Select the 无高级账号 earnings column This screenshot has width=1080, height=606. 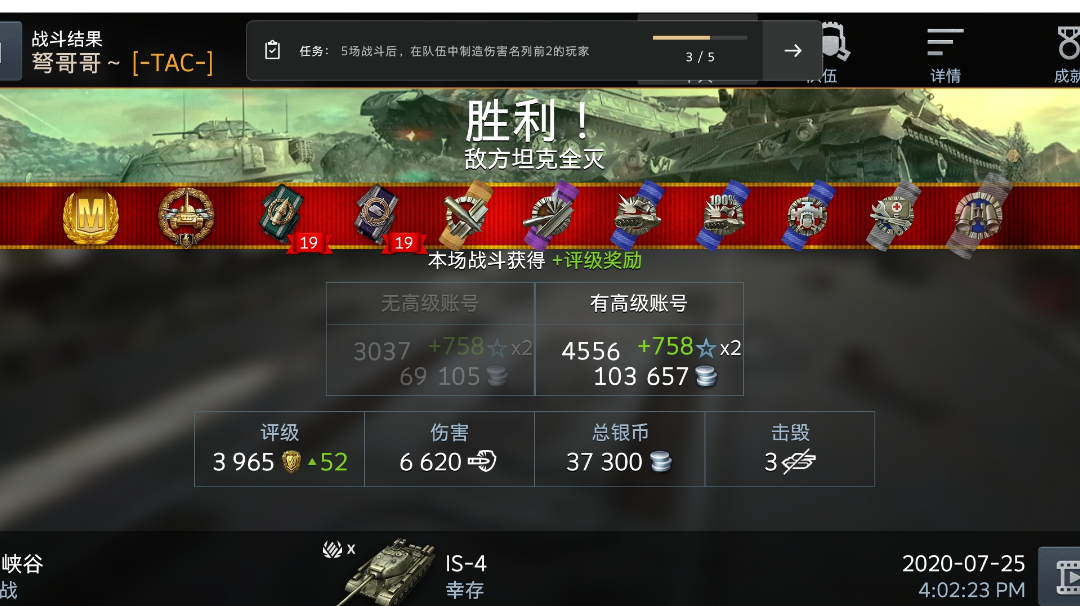pos(430,339)
